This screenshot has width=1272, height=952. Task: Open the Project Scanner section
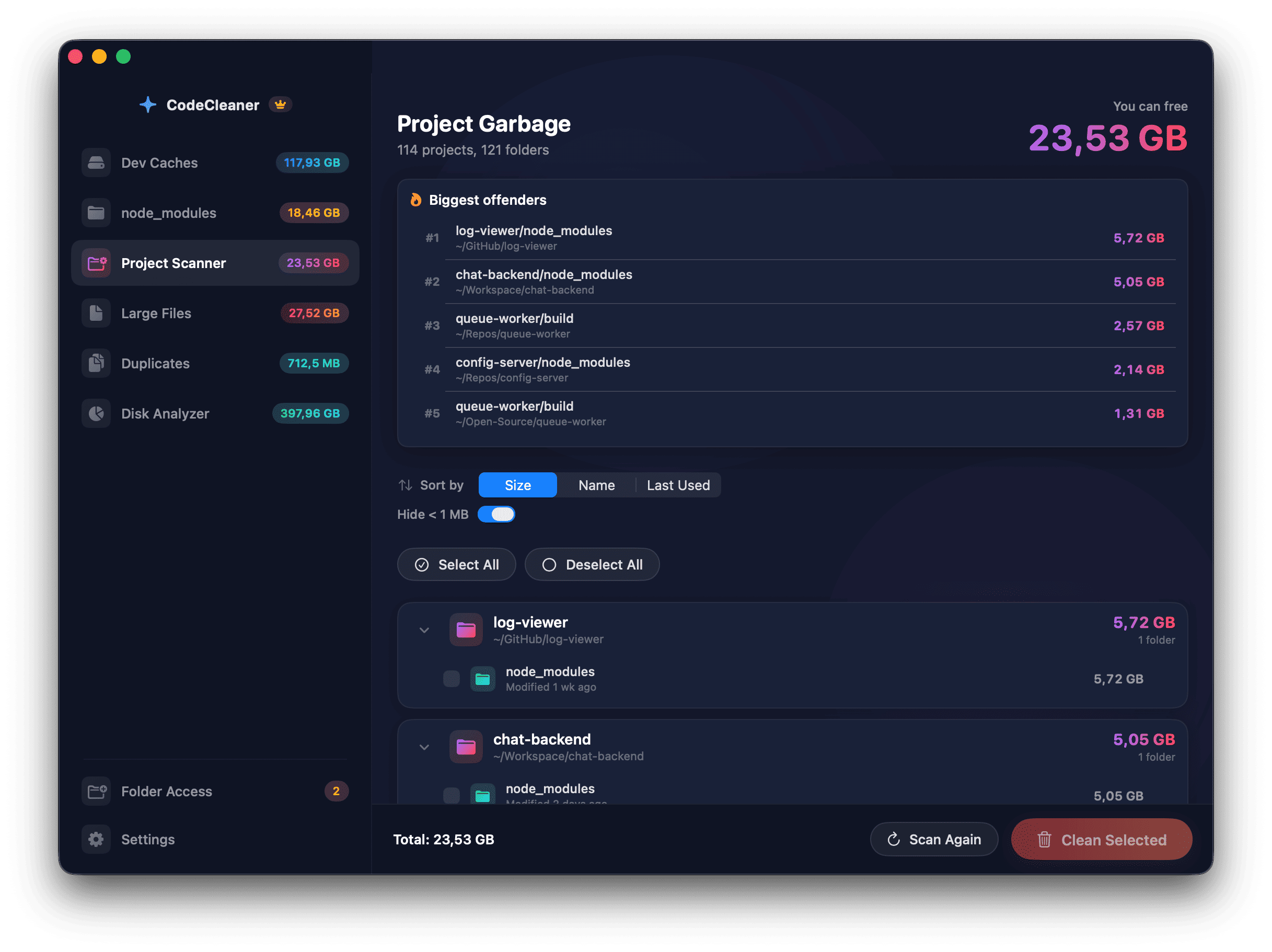pos(173,263)
